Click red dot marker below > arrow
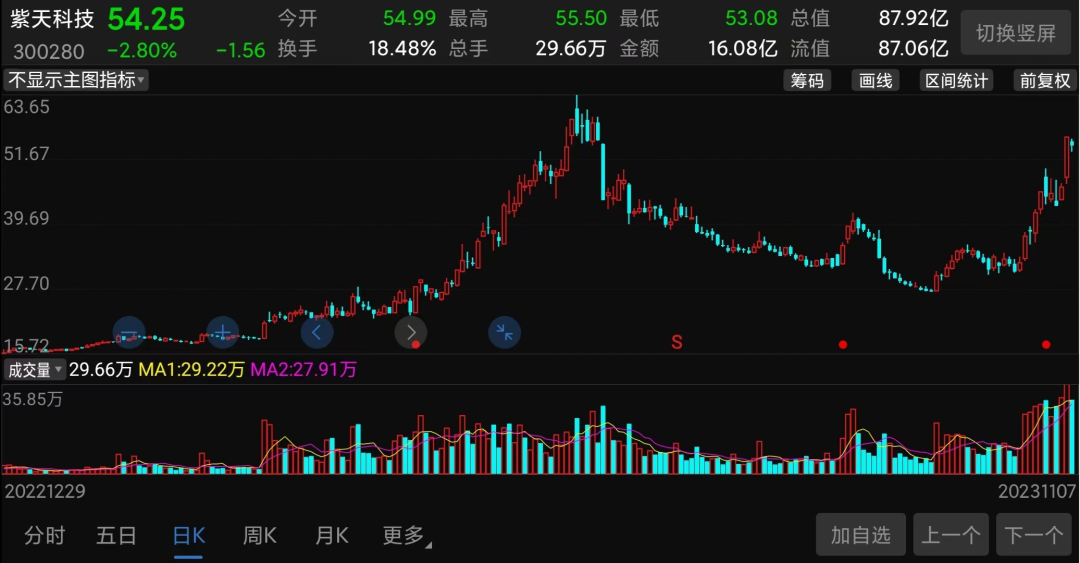This screenshot has height=563, width=1080. (x=416, y=345)
